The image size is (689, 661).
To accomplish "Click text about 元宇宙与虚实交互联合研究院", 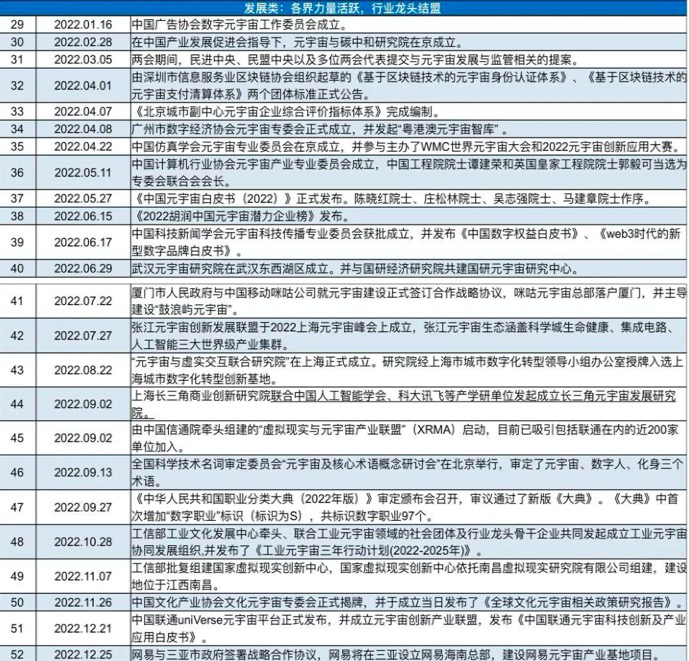I will click(407, 370).
